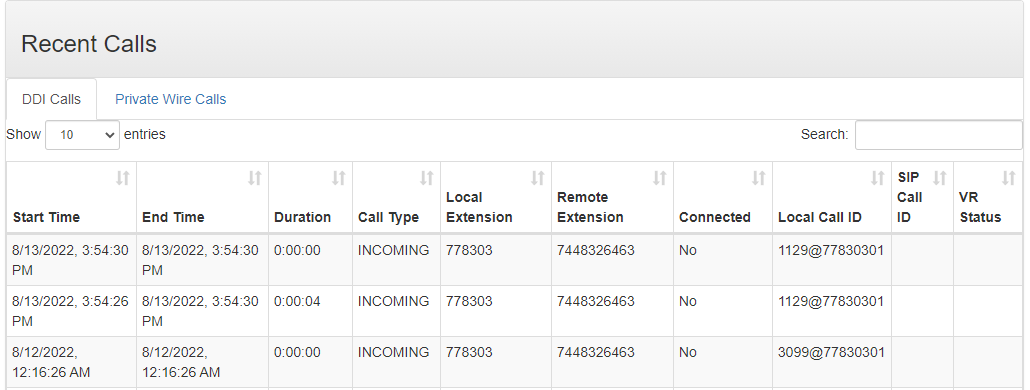The image size is (1030, 390).
Task: Select the start time 8/13/2022, 3:54:26 PM cell
Action: (71, 311)
